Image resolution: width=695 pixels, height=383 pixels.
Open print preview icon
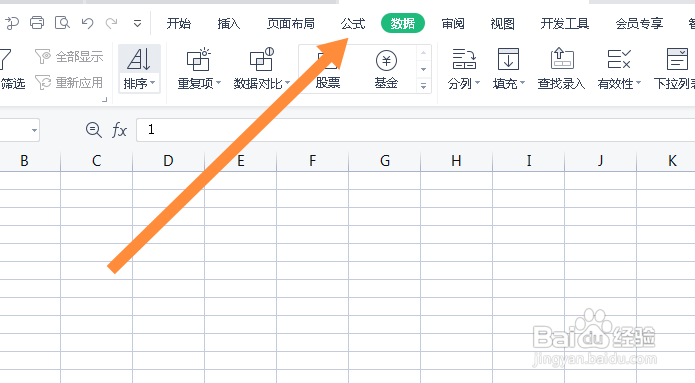62,22
